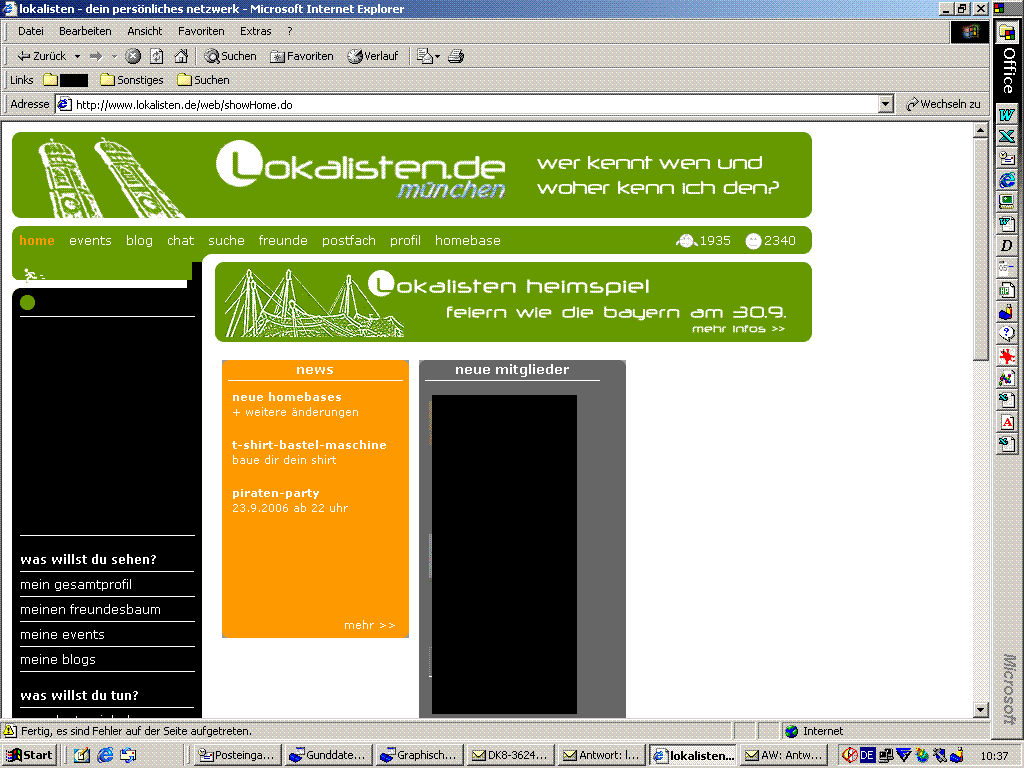Click the red A document icon in Office bar
The width and height of the screenshot is (1024, 768).
(1006, 422)
